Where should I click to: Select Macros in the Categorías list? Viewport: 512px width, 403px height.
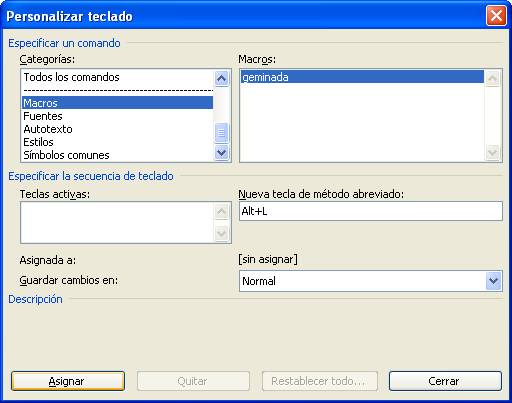(x=118, y=103)
